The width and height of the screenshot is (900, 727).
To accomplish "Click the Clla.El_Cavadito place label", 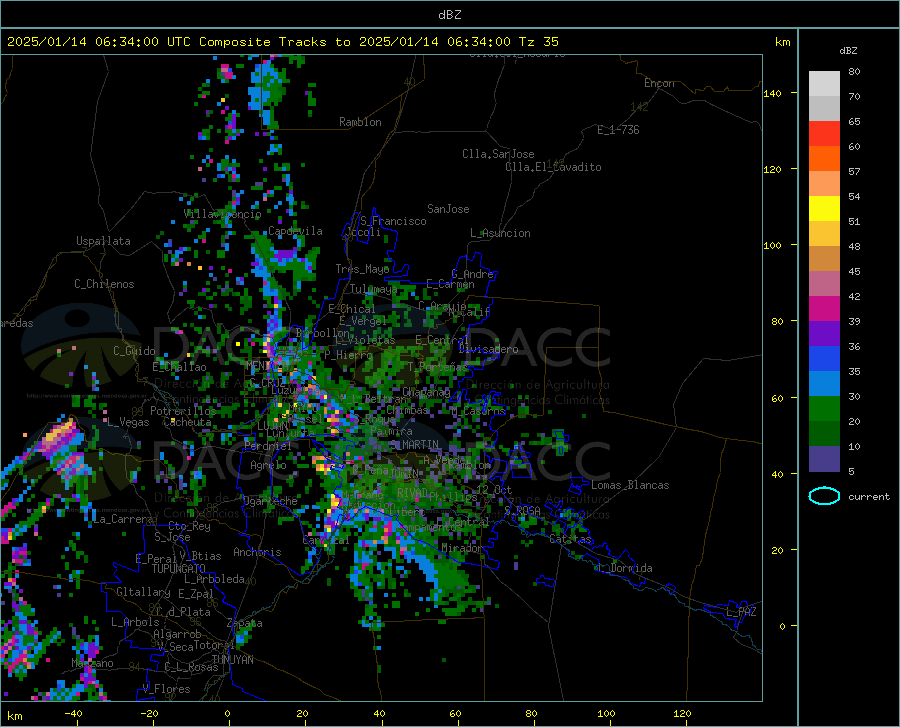I will tap(553, 167).
